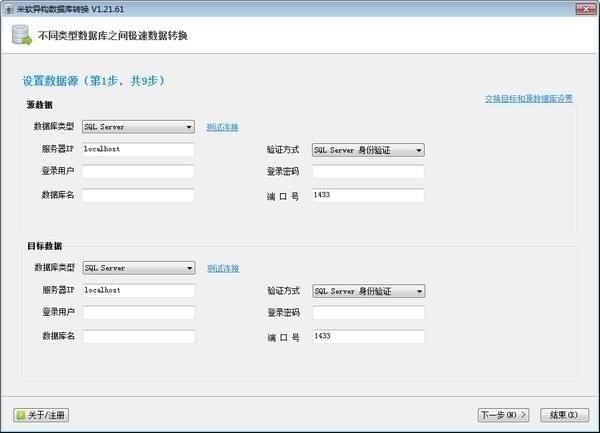
Task: Focus the target 服务器IP field
Action: click(x=139, y=290)
